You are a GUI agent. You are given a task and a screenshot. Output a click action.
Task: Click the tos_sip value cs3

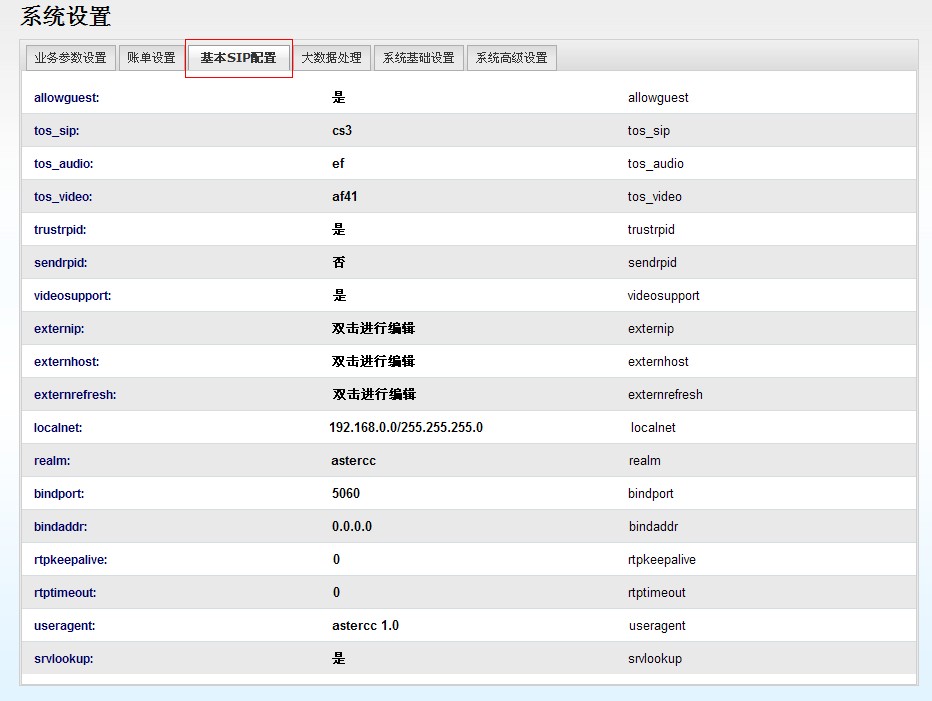(x=342, y=131)
